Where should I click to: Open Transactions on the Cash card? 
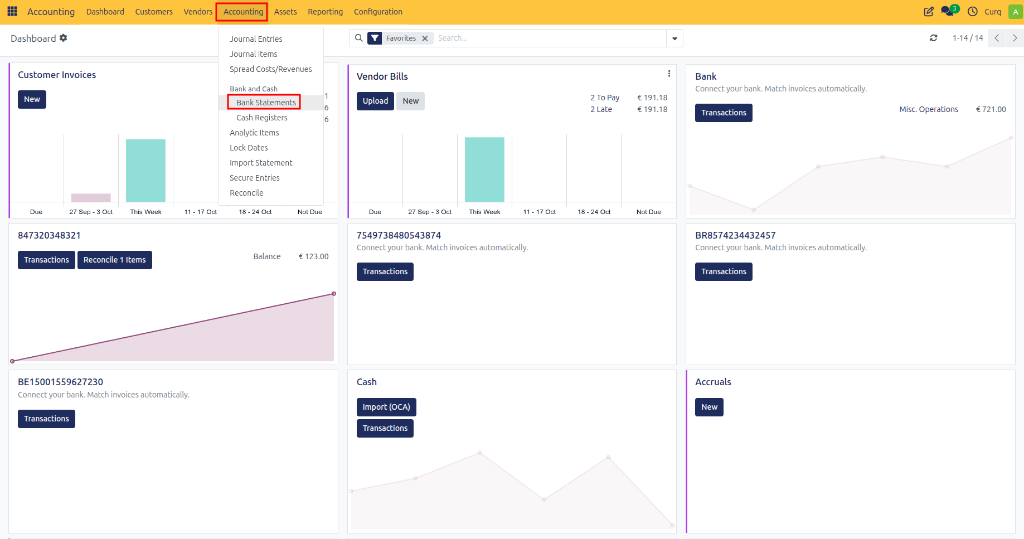pos(385,429)
